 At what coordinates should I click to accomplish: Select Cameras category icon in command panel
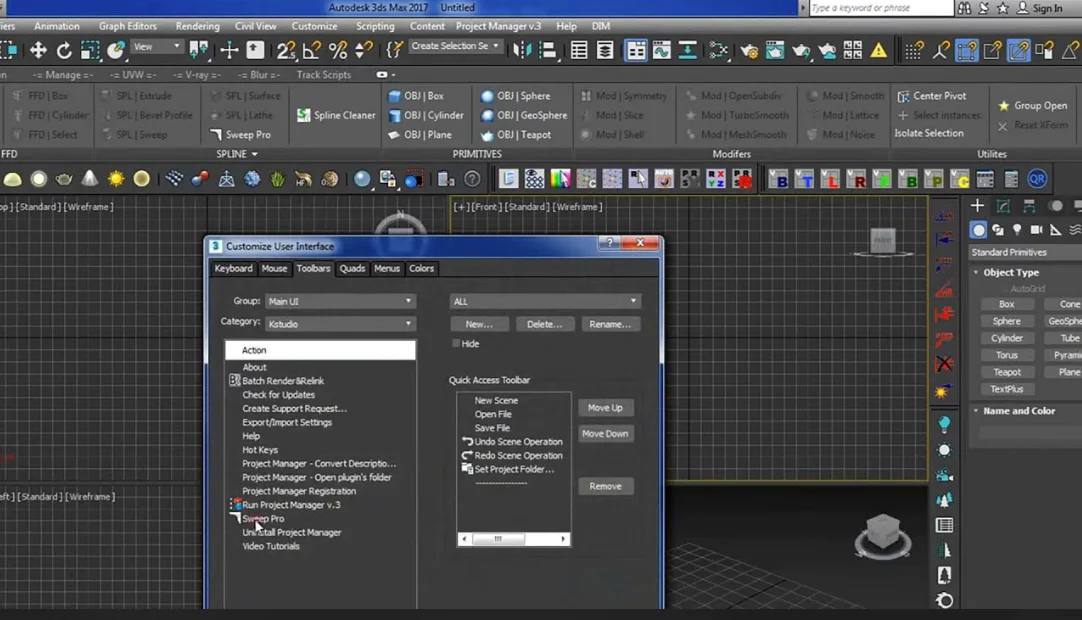[1036, 230]
